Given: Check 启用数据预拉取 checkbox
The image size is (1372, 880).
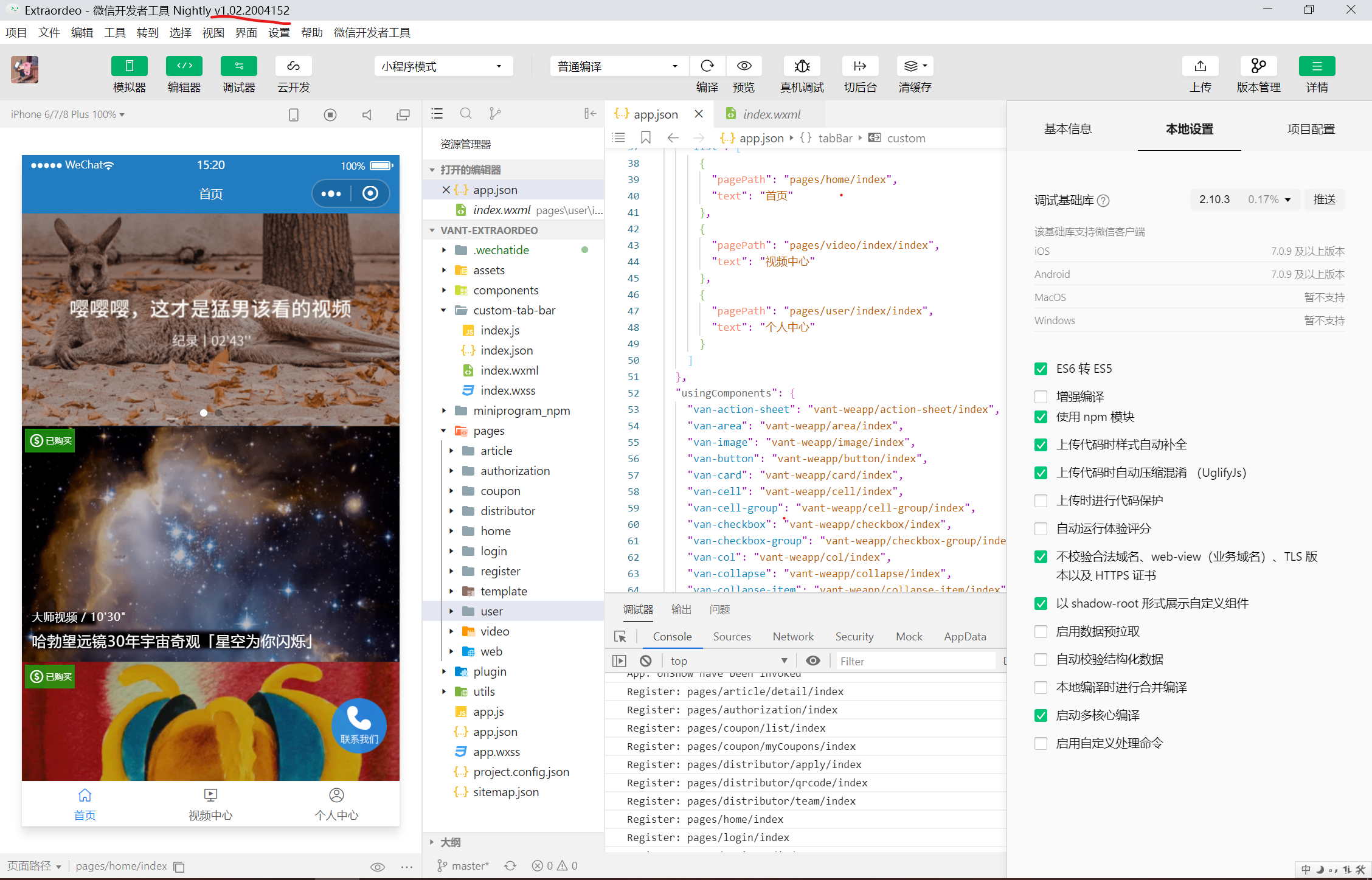Looking at the screenshot, I should (x=1041, y=631).
